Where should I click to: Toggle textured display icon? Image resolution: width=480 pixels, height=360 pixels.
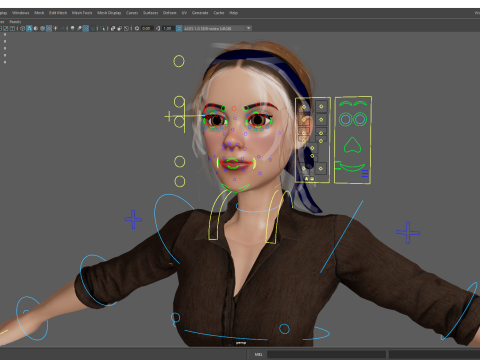(49, 28)
